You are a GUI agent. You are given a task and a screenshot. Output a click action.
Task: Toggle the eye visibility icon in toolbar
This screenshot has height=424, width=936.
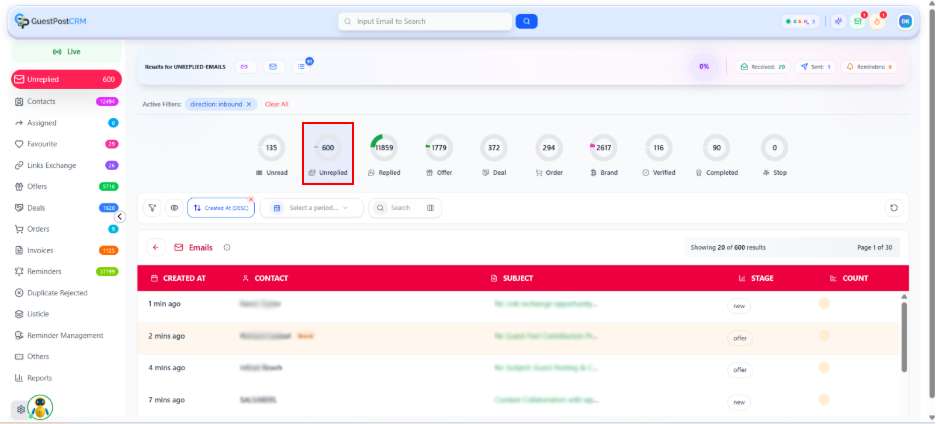point(174,208)
